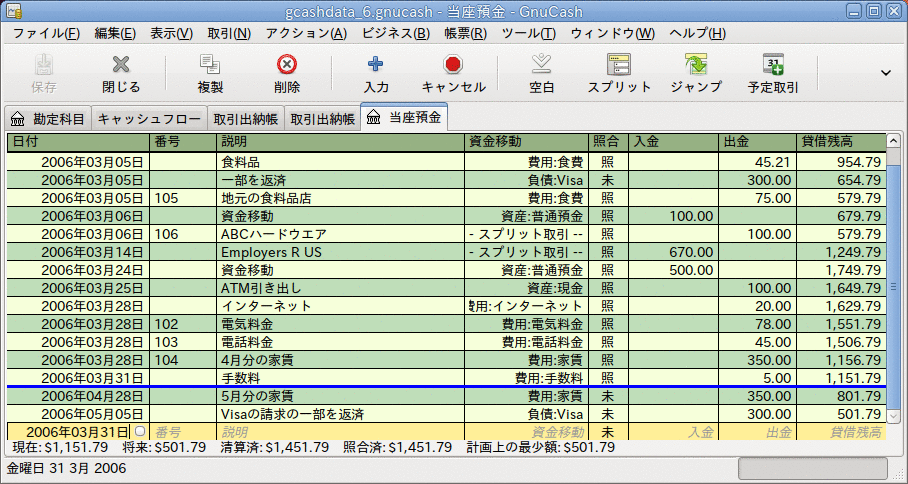This screenshot has width=908, height=484.
Task: Open the ビジネス(B) menu
Action: click(395, 33)
